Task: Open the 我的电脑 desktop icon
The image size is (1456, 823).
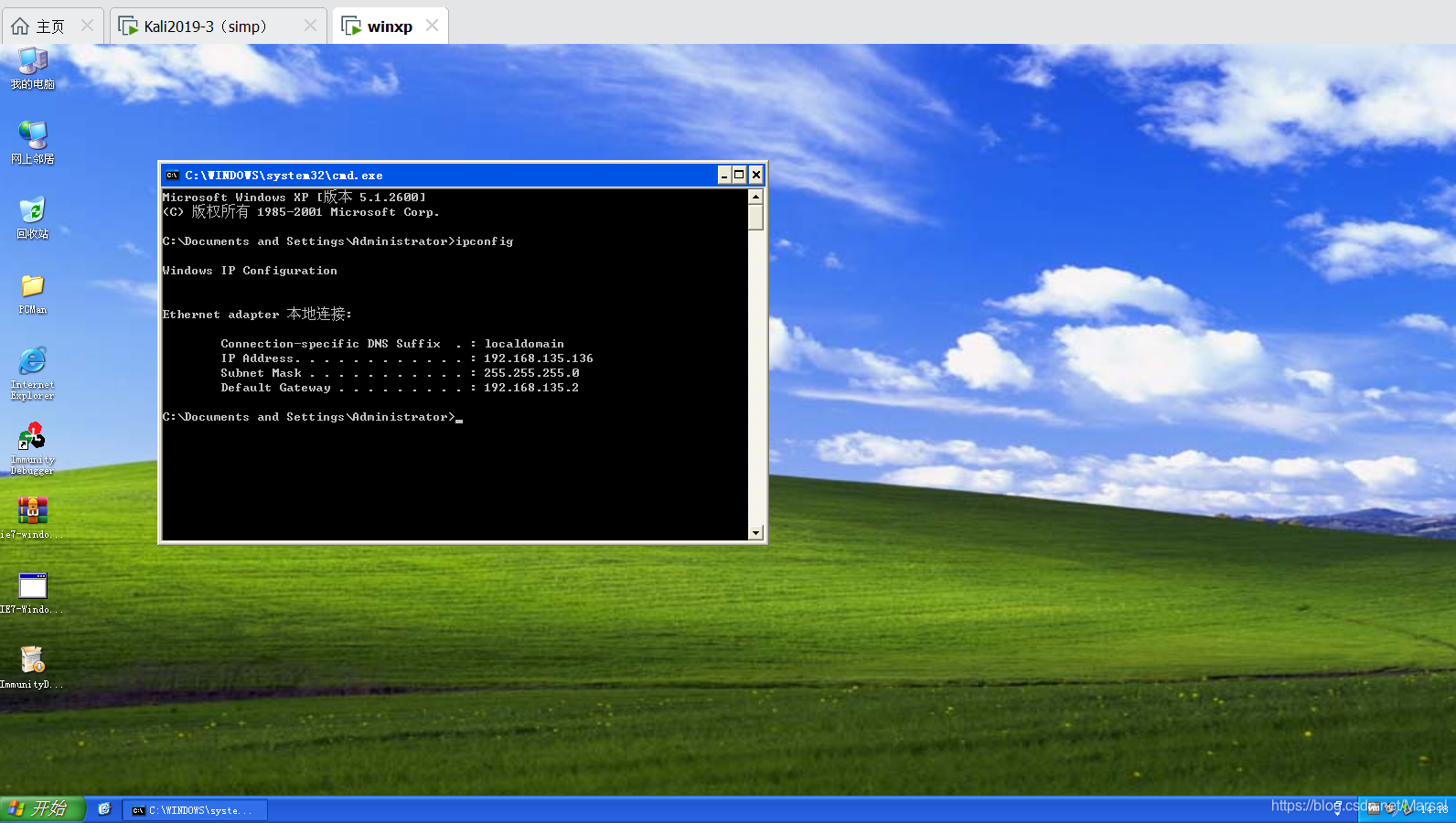Action: tap(33, 69)
